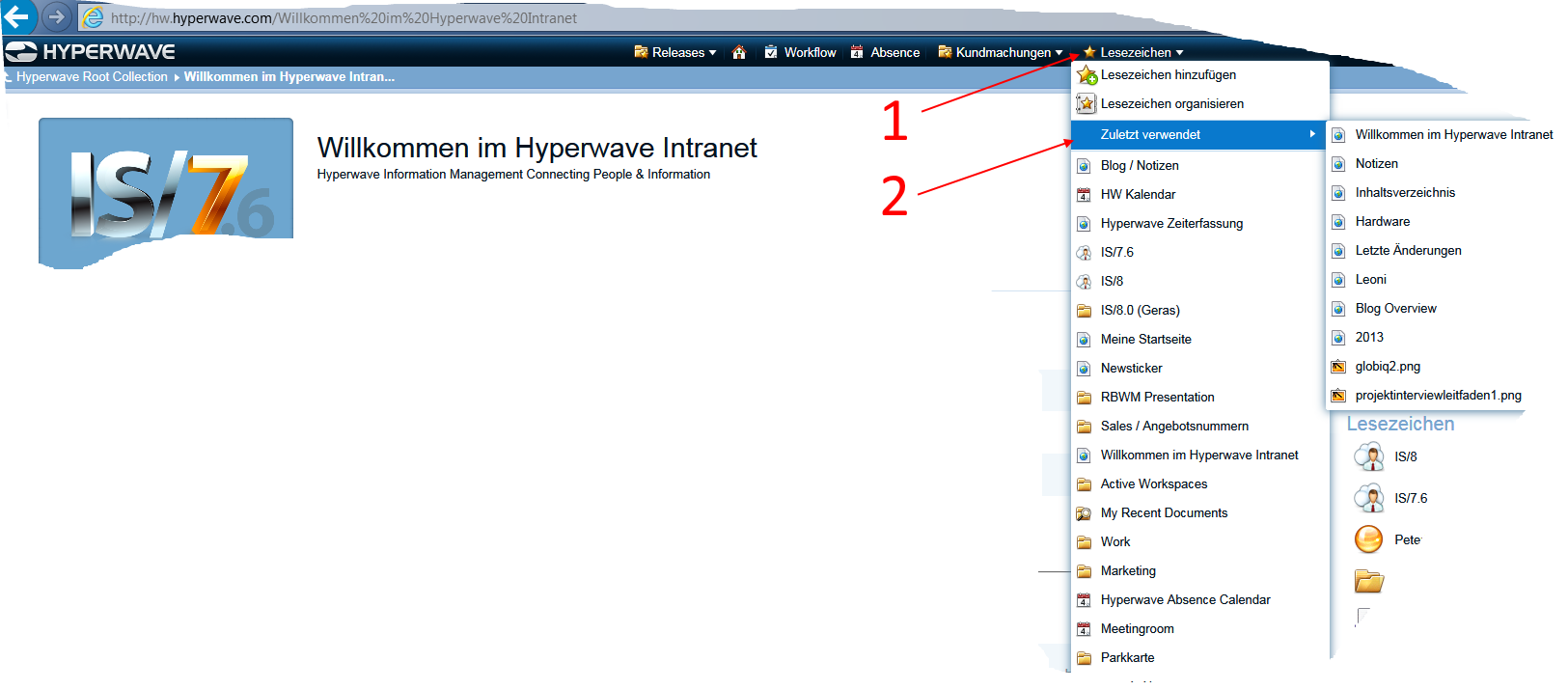Open the Kundmachungen dropdown menu
1568x690 pixels.
[x=1000, y=52]
